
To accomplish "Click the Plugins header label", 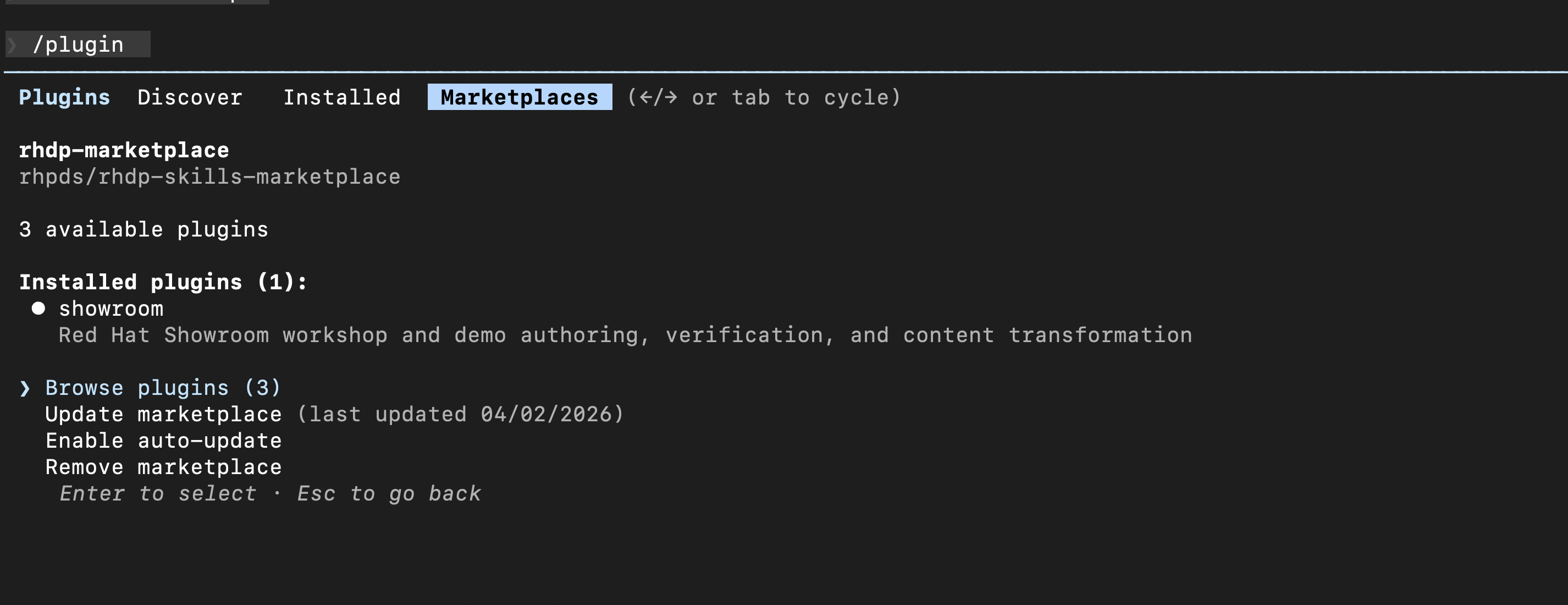I will coord(64,97).
